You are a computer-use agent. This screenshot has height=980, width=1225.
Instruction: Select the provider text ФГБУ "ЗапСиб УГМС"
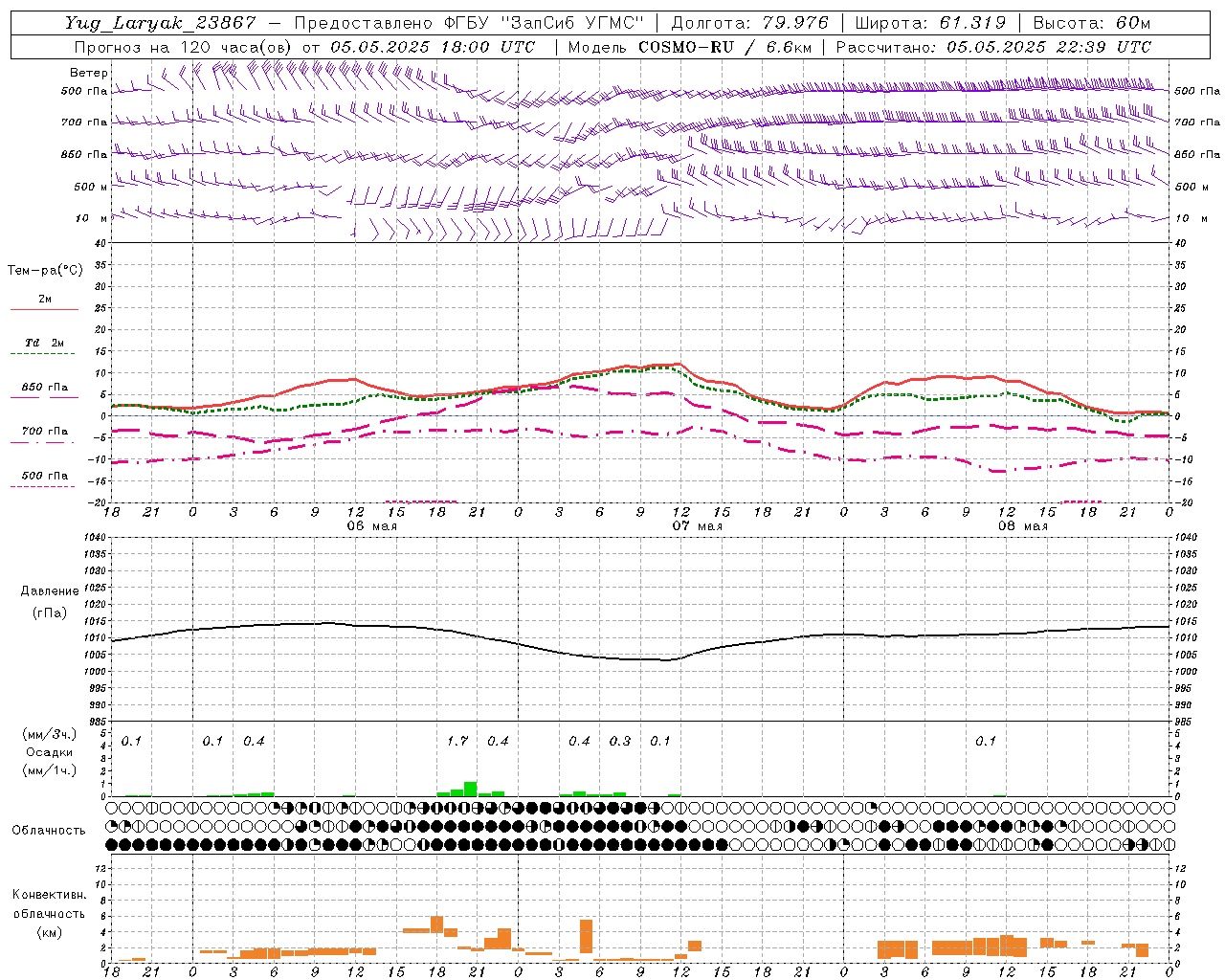(544, 23)
